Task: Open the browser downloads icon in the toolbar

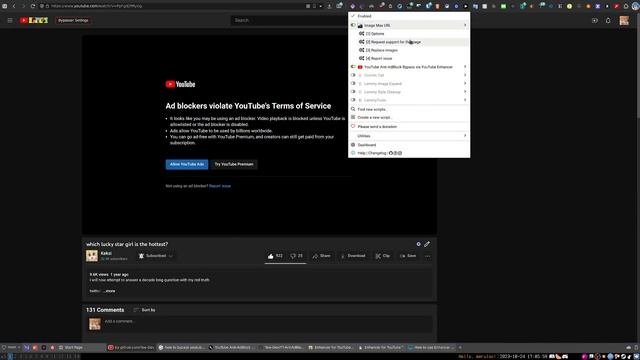Action: coord(329,6)
